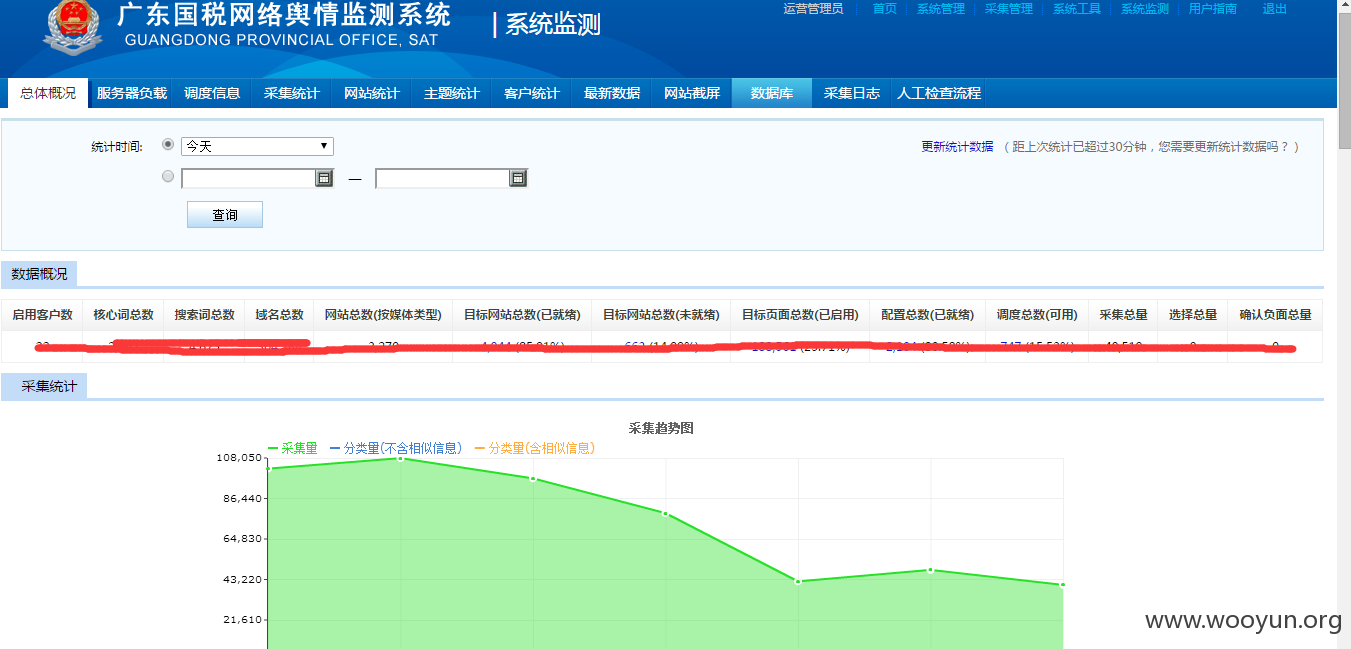Open 采集统计 tab

point(292,93)
